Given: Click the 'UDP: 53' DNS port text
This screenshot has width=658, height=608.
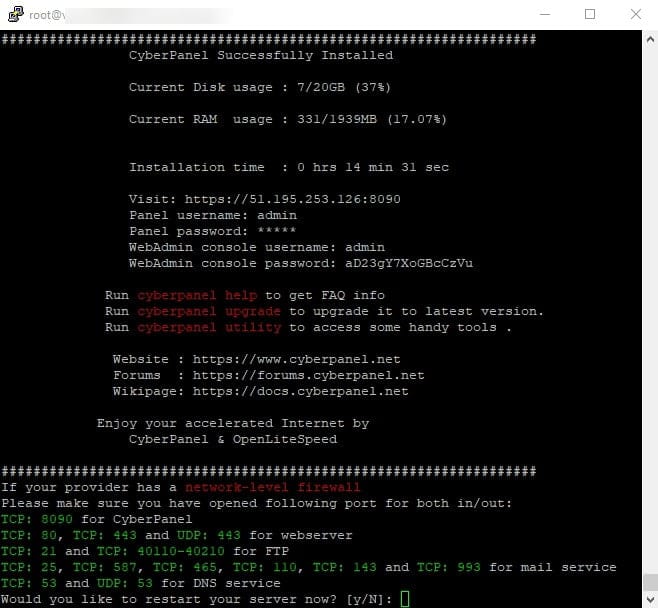Looking at the screenshot, I should click(x=125, y=583).
